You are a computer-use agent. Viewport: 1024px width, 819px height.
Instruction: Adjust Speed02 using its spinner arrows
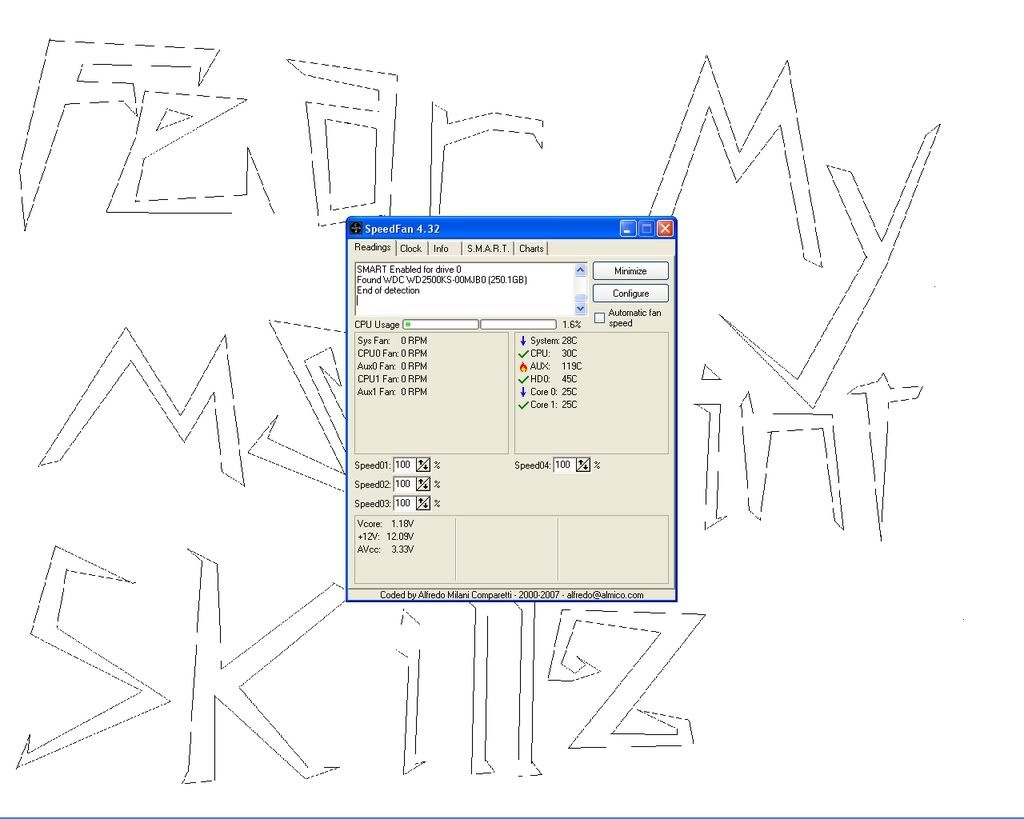423,484
